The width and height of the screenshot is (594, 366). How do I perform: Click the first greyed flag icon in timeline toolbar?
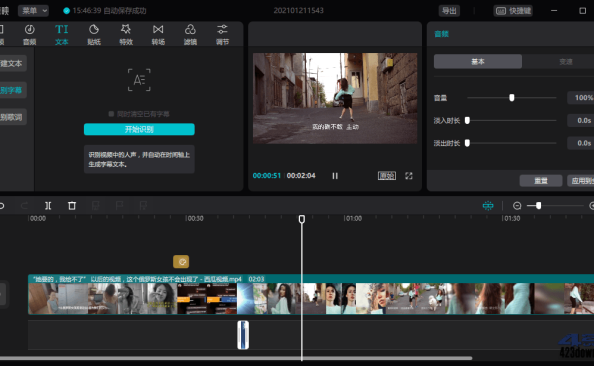point(96,206)
